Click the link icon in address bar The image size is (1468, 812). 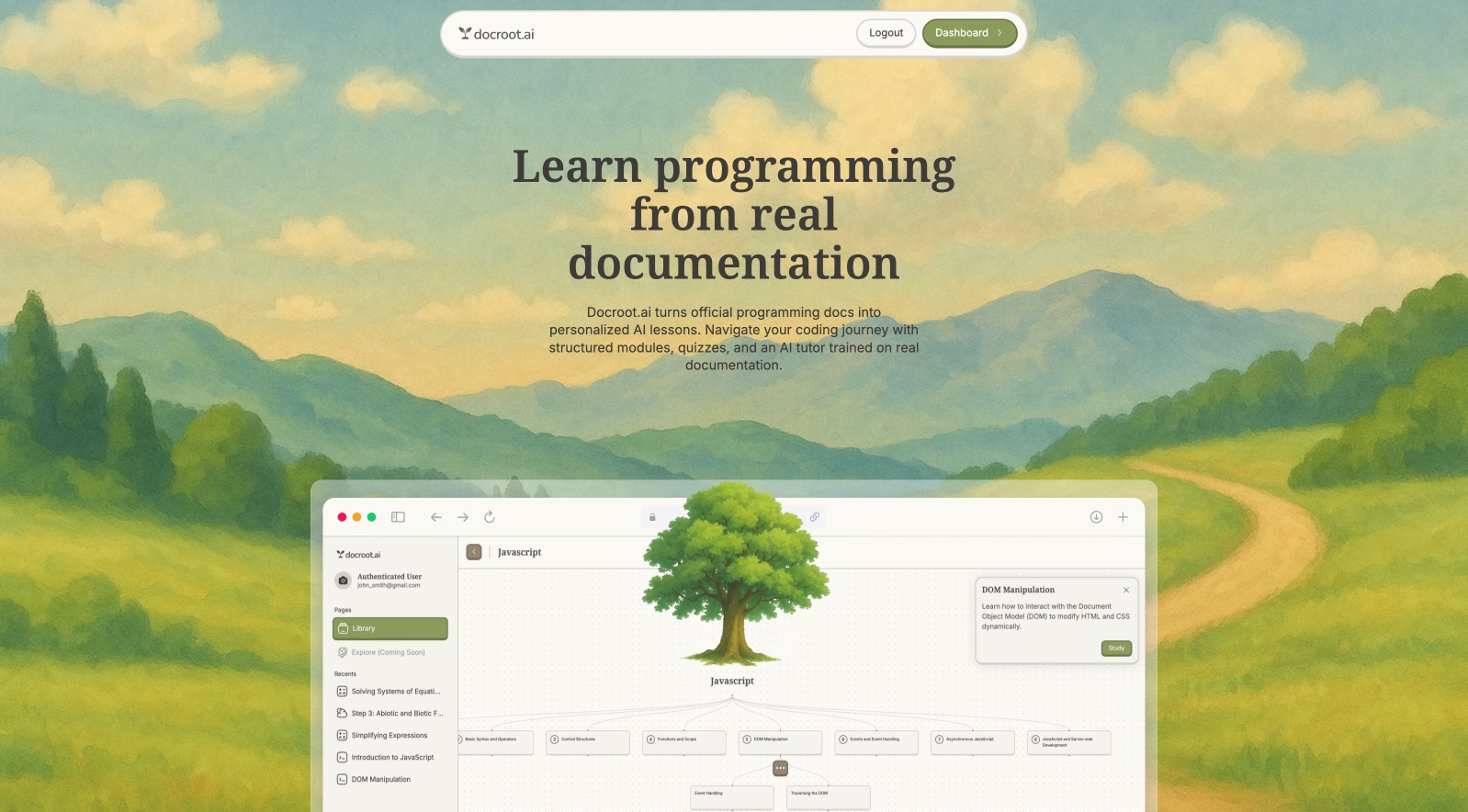[814, 517]
